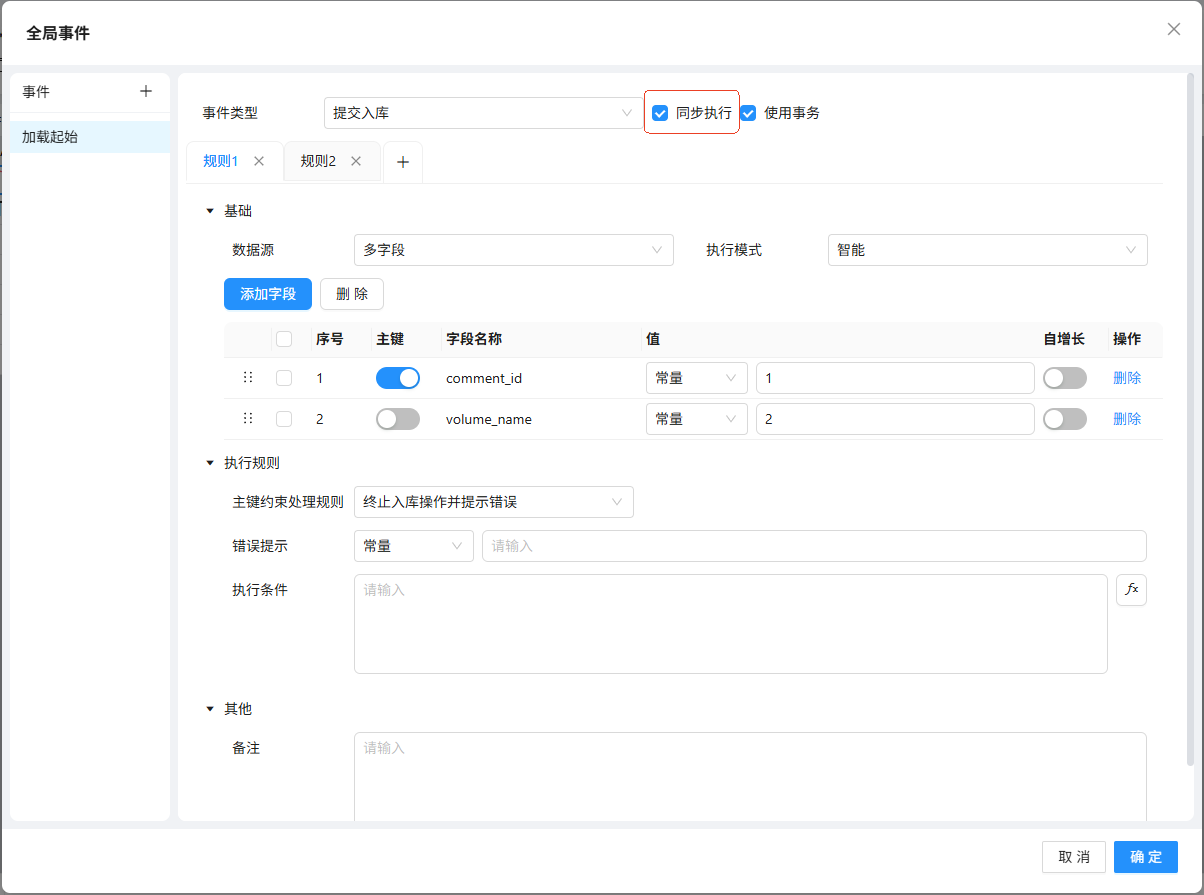1204x895 pixels.
Task: Collapse the 执行规则 section
Action: (x=210, y=463)
